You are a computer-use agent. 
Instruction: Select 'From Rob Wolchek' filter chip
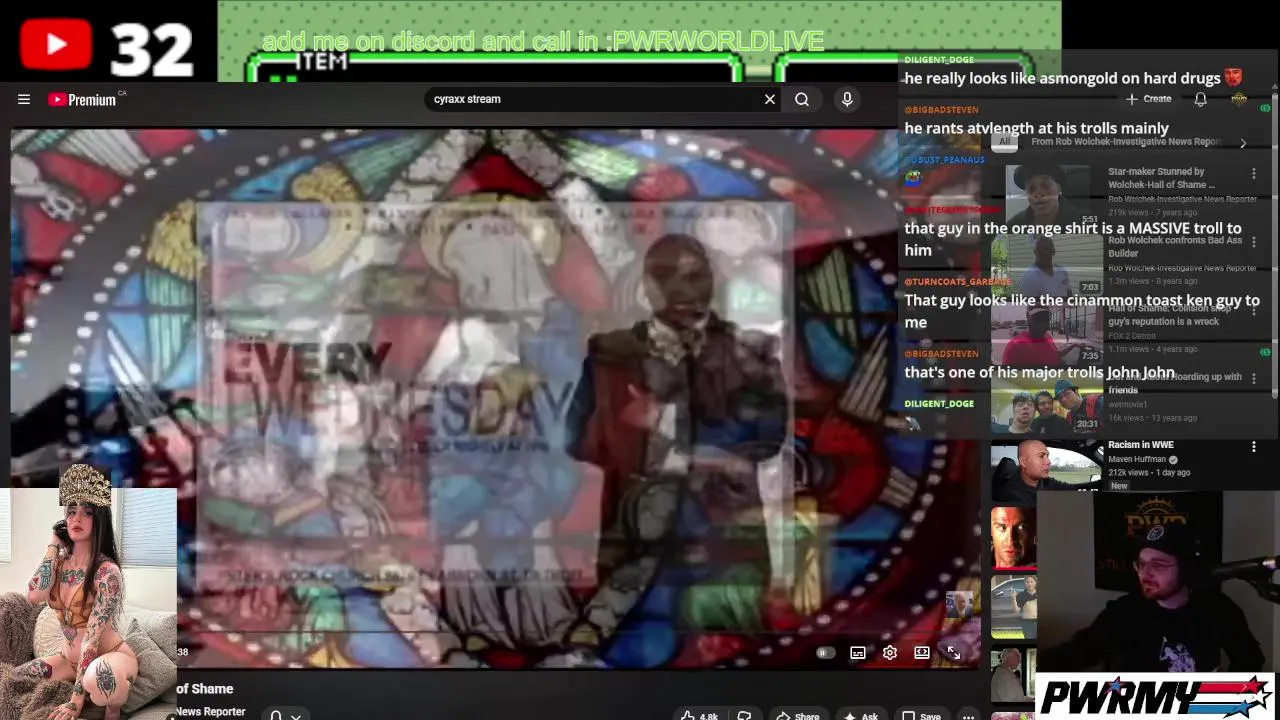click(1126, 142)
